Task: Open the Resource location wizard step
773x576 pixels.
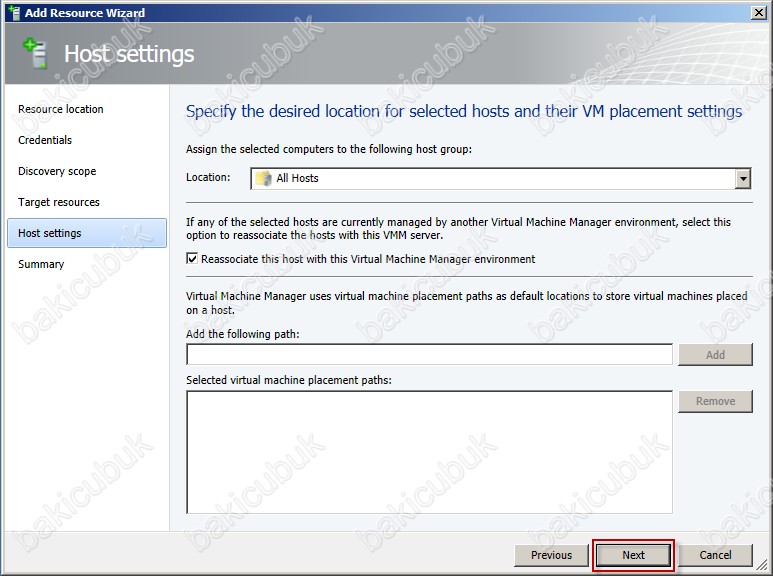Action: click(x=61, y=109)
